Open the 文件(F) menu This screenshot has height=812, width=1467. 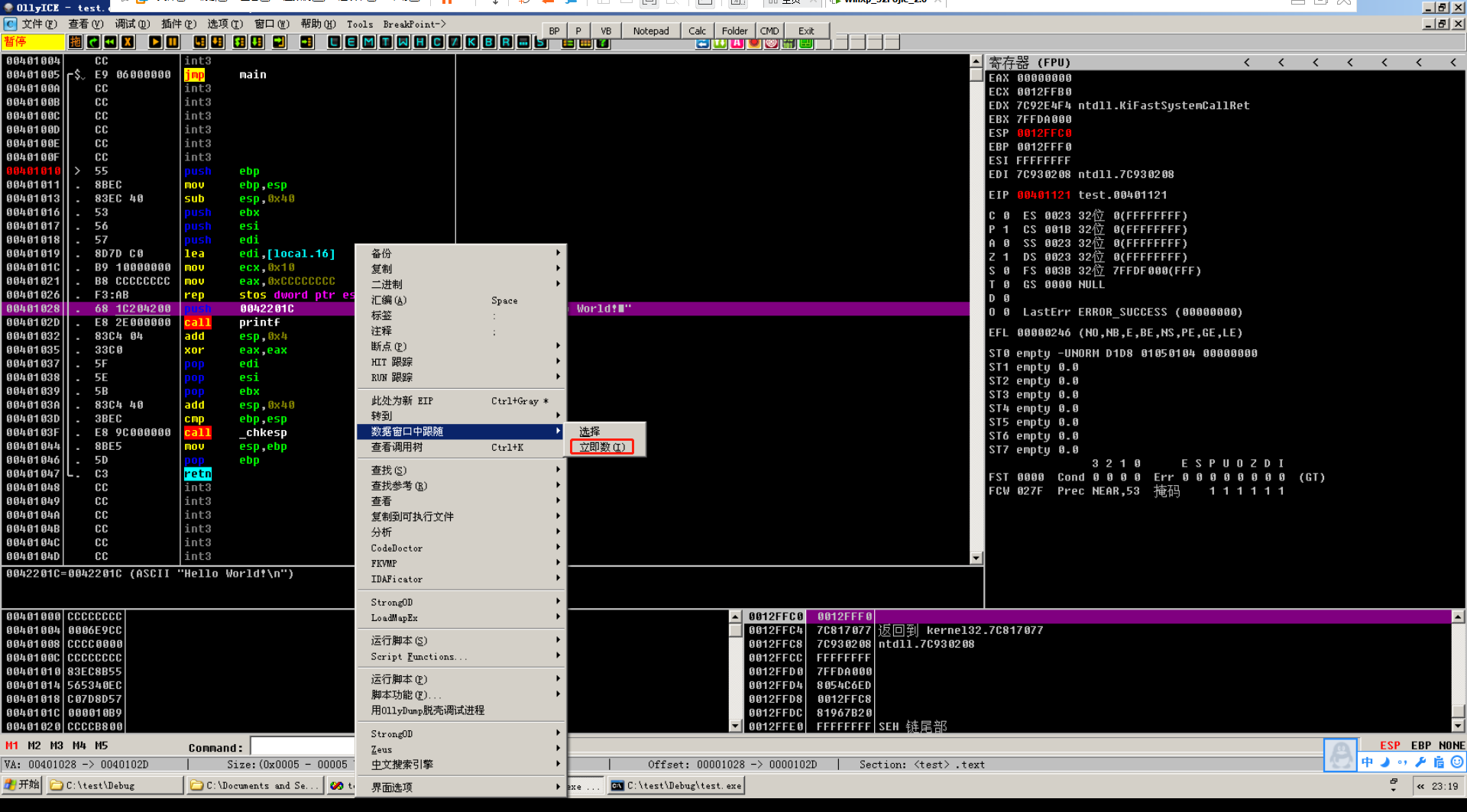[39, 24]
